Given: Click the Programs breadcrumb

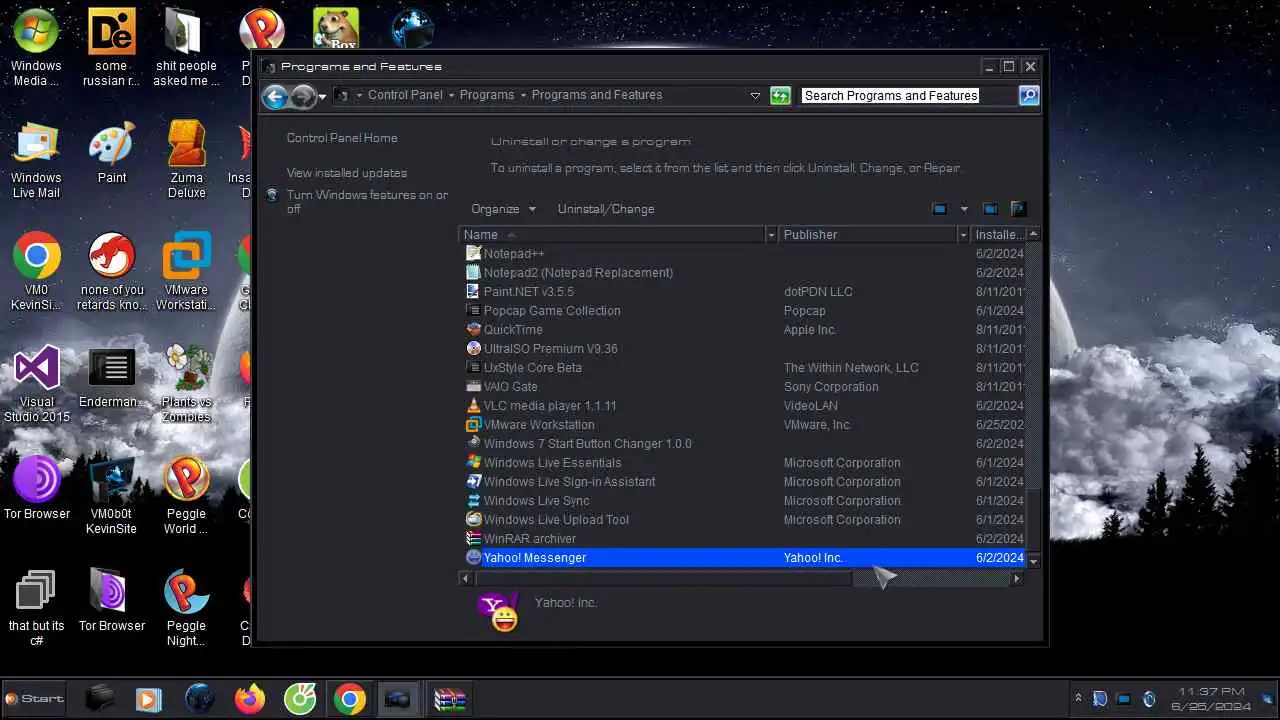Looking at the screenshot, I should (487, 95).
